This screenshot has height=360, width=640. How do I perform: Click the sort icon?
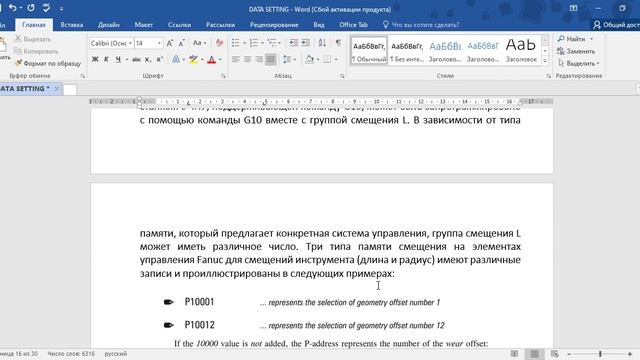point(322,43)
